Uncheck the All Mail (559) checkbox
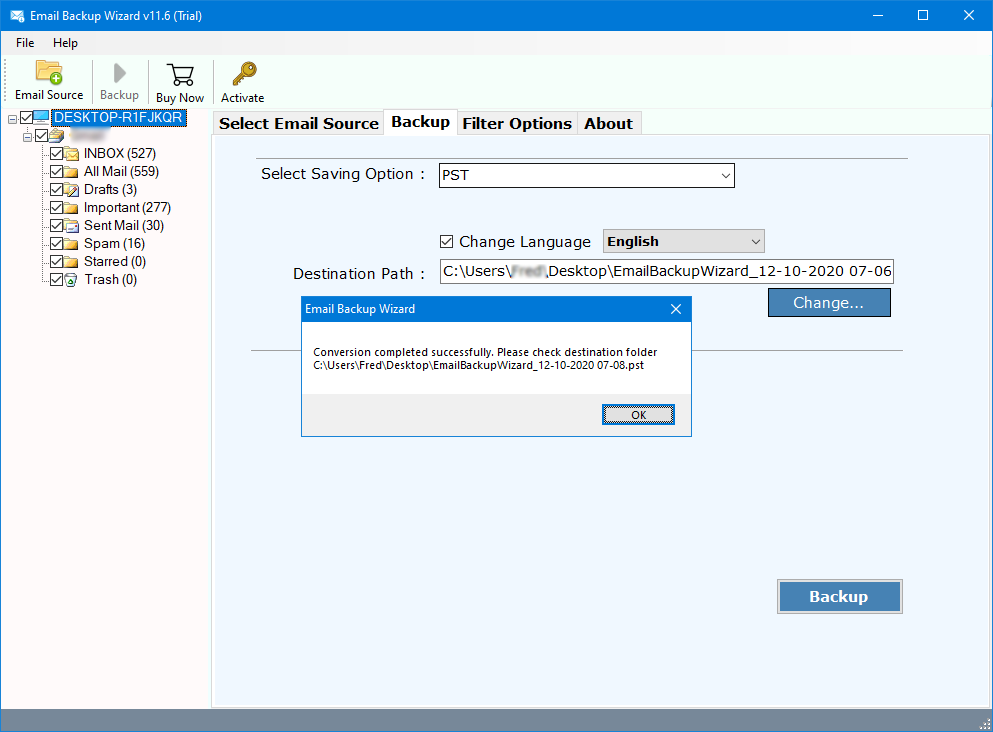 point(56,172)
